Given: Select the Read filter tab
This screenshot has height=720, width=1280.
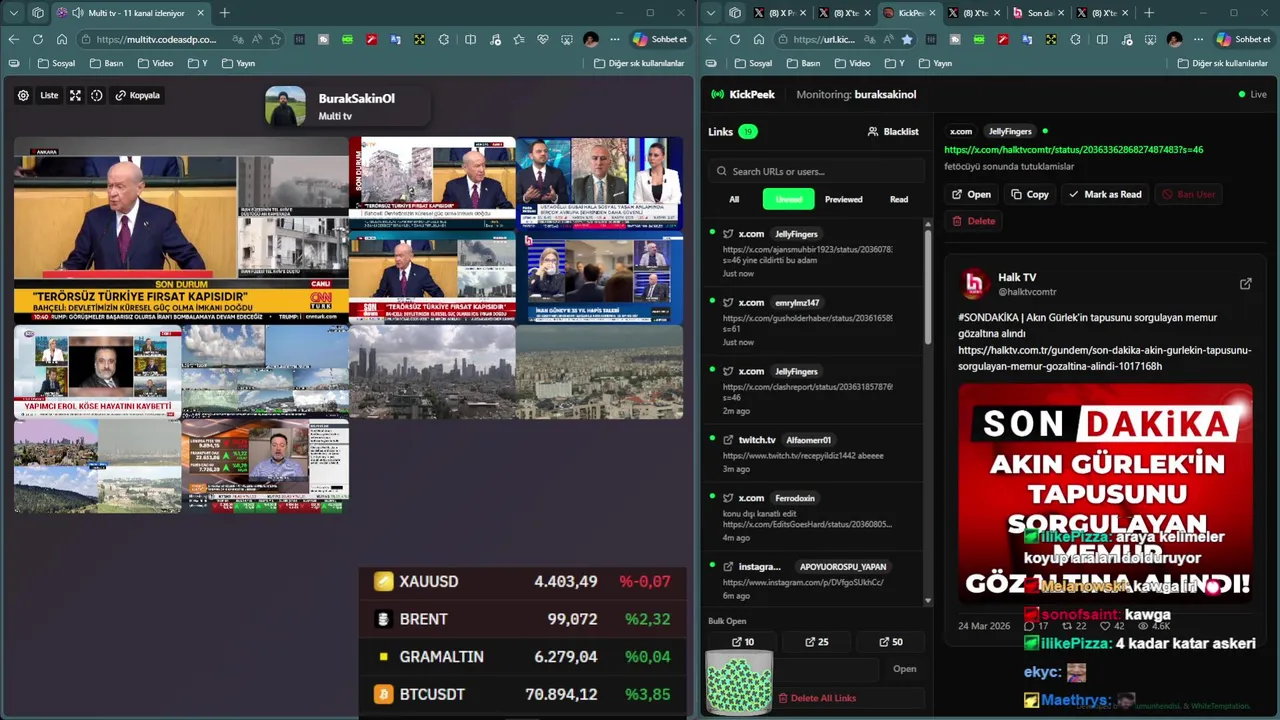Looking at the screenshot, I should pos(899,199).
